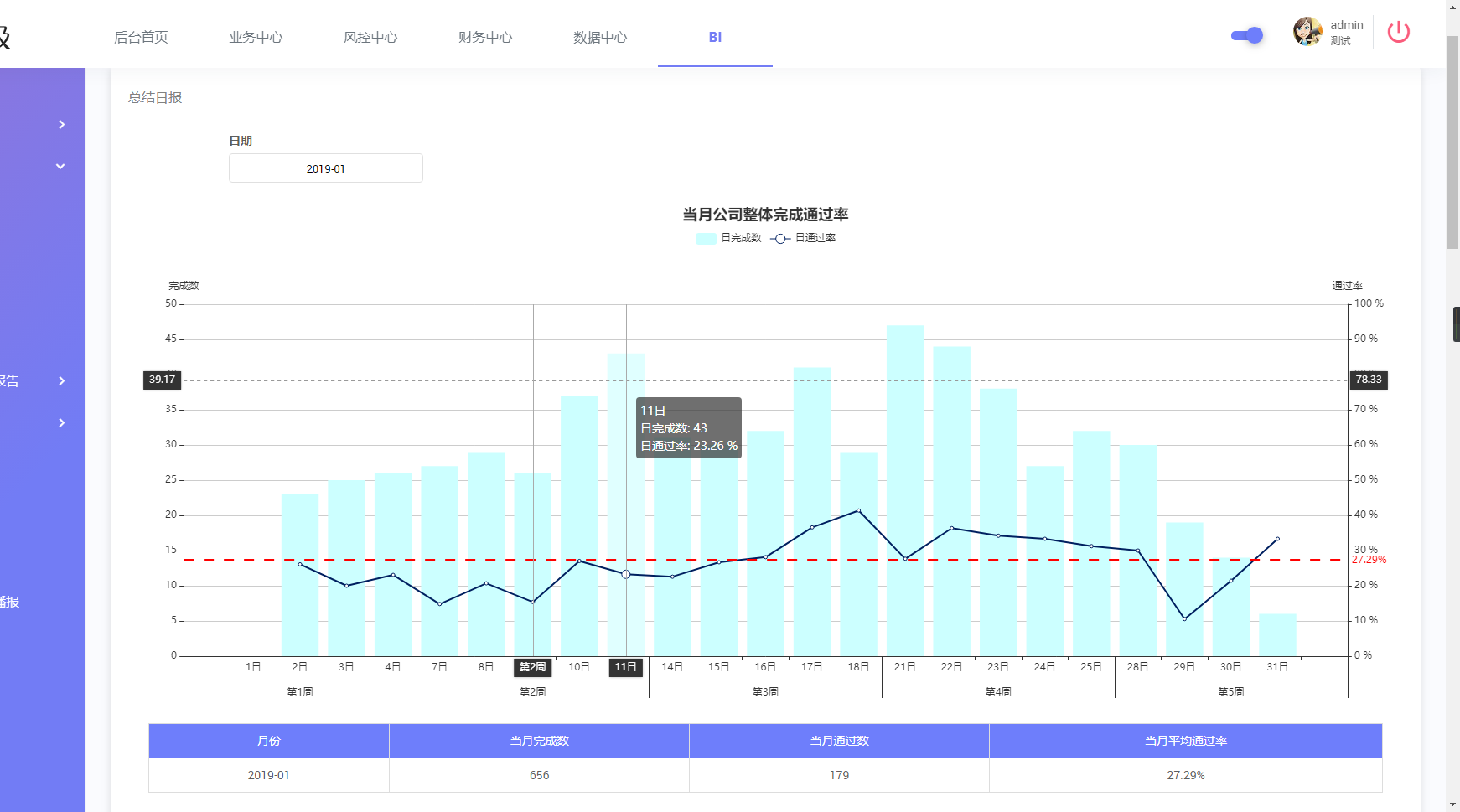This screenshot has width=1460, height=812.
Task: Toggle the blue switch in header
Action: (x=1247, y=35)
